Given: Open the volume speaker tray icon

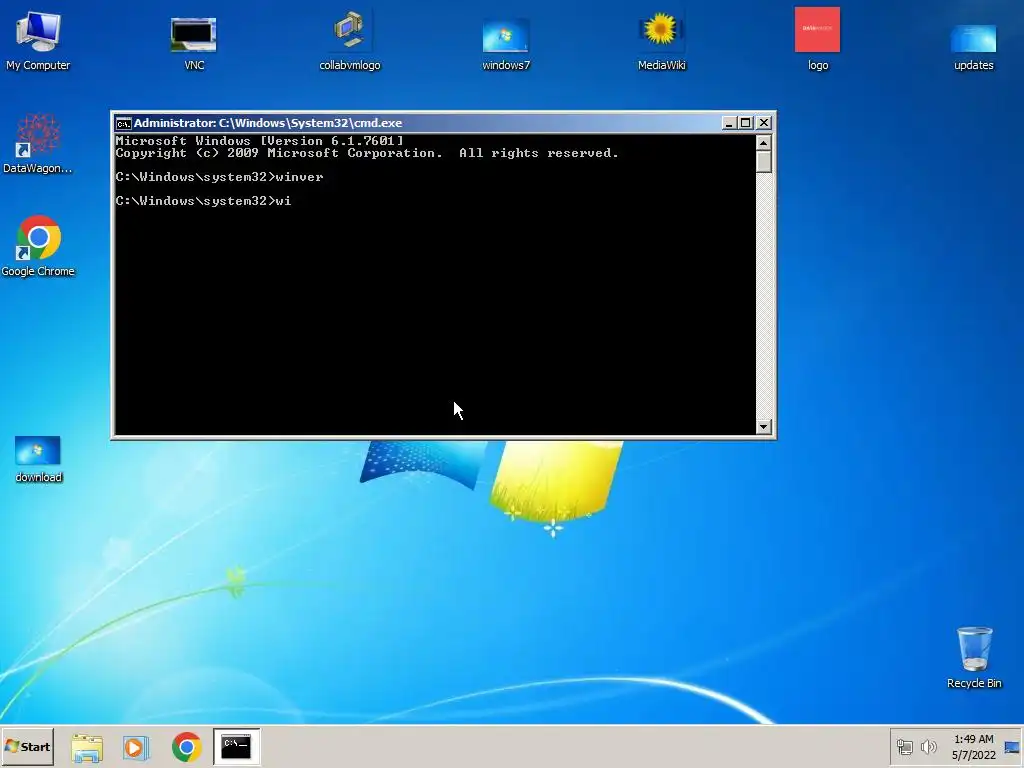Looking at the screenshot, I should [928, 746].
